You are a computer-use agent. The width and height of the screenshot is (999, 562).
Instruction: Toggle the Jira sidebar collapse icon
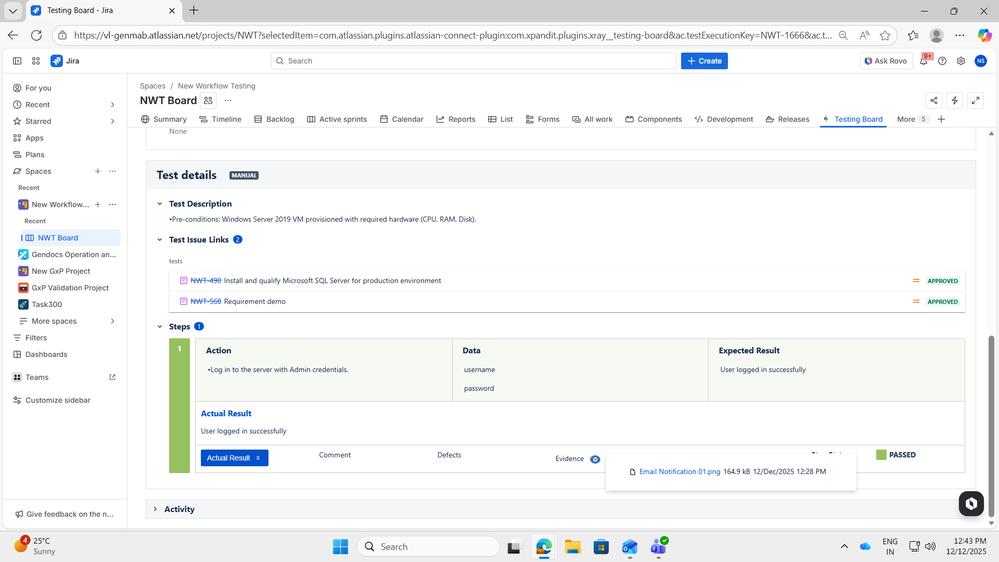[17, 61]
